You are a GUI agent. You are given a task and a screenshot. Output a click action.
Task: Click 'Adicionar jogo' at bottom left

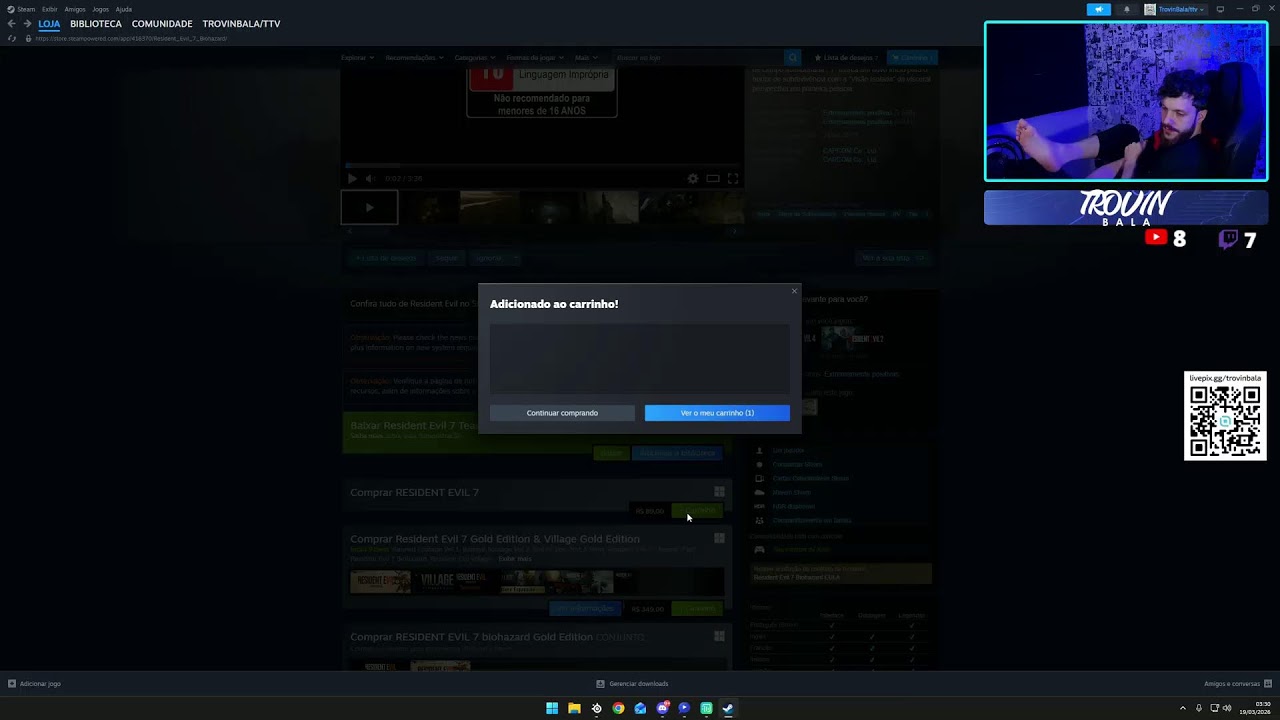(35, 684)
